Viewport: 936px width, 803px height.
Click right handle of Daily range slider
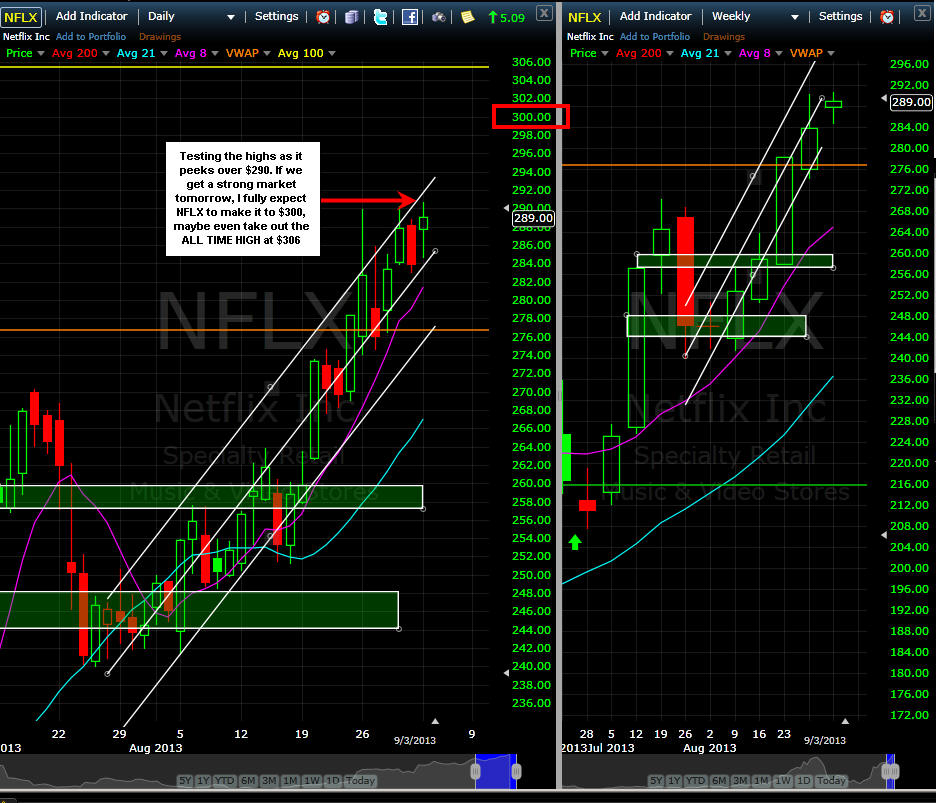pos(516,771)
